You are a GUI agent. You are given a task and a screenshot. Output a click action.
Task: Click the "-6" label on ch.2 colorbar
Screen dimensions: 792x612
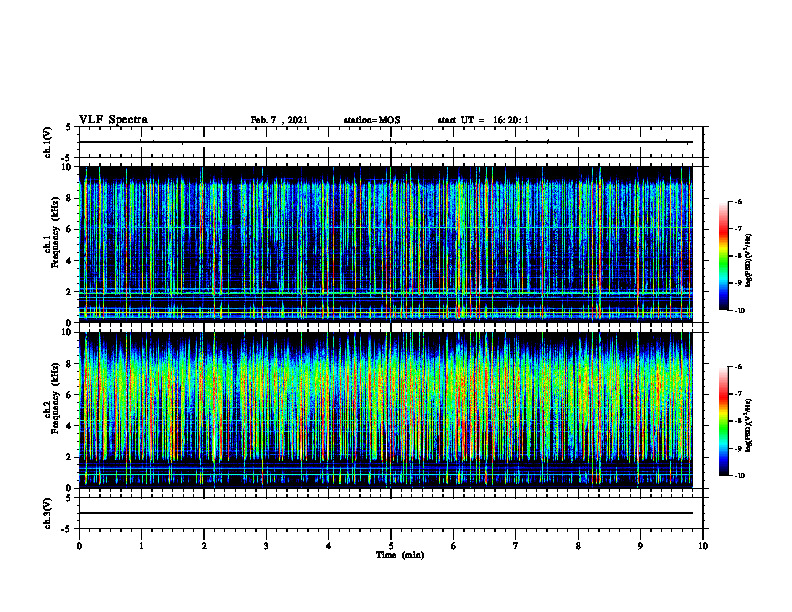coord(738,367)
